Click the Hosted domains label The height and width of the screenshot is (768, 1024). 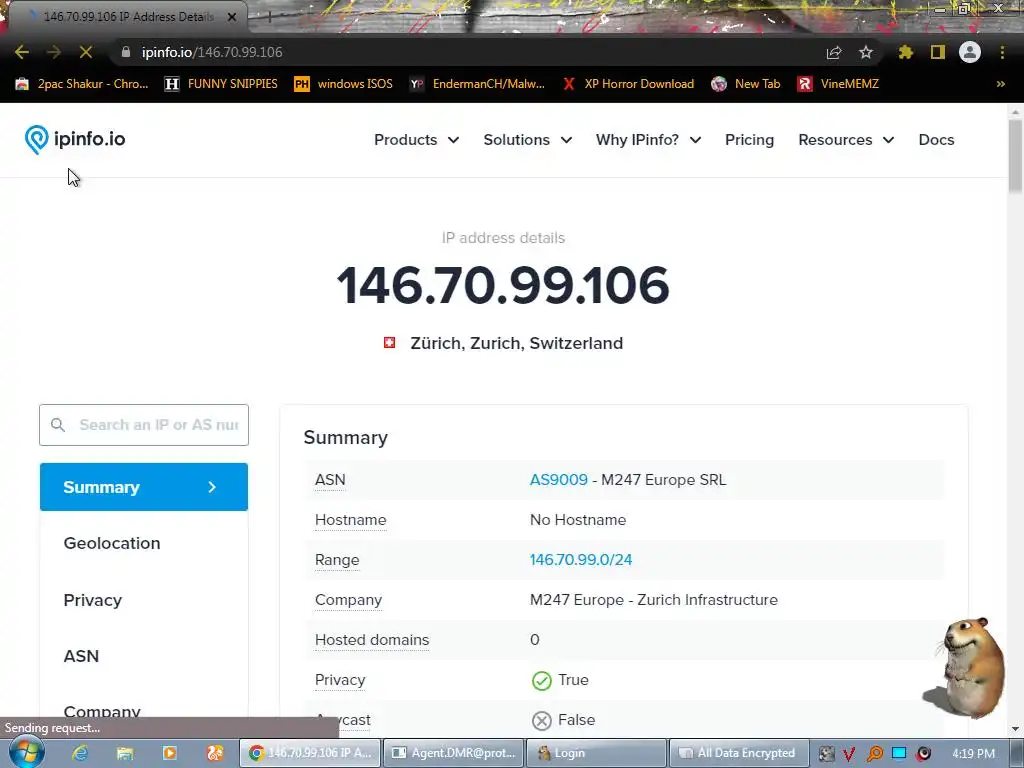point(372,640)
